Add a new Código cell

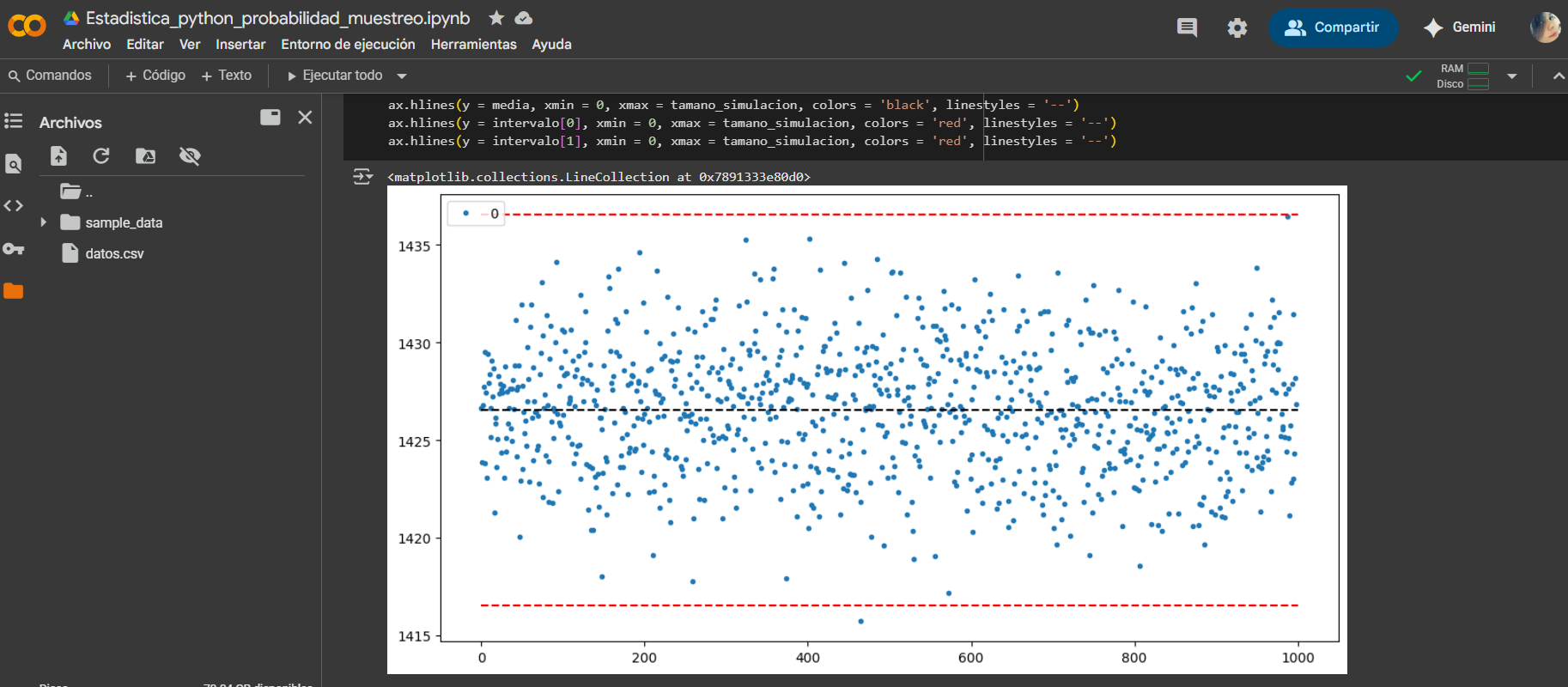(155, 76)
